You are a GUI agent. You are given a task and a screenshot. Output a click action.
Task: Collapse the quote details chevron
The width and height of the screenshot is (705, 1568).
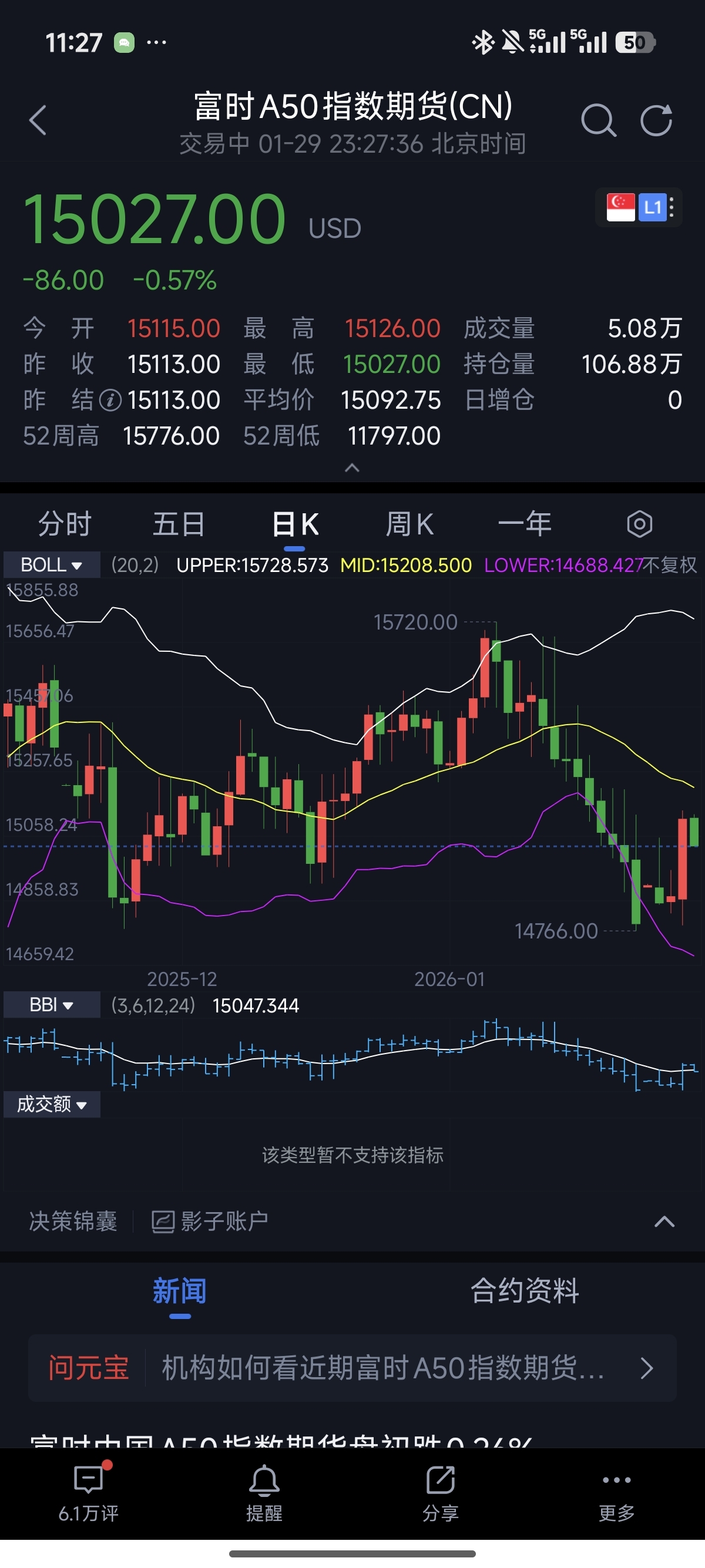352,467
